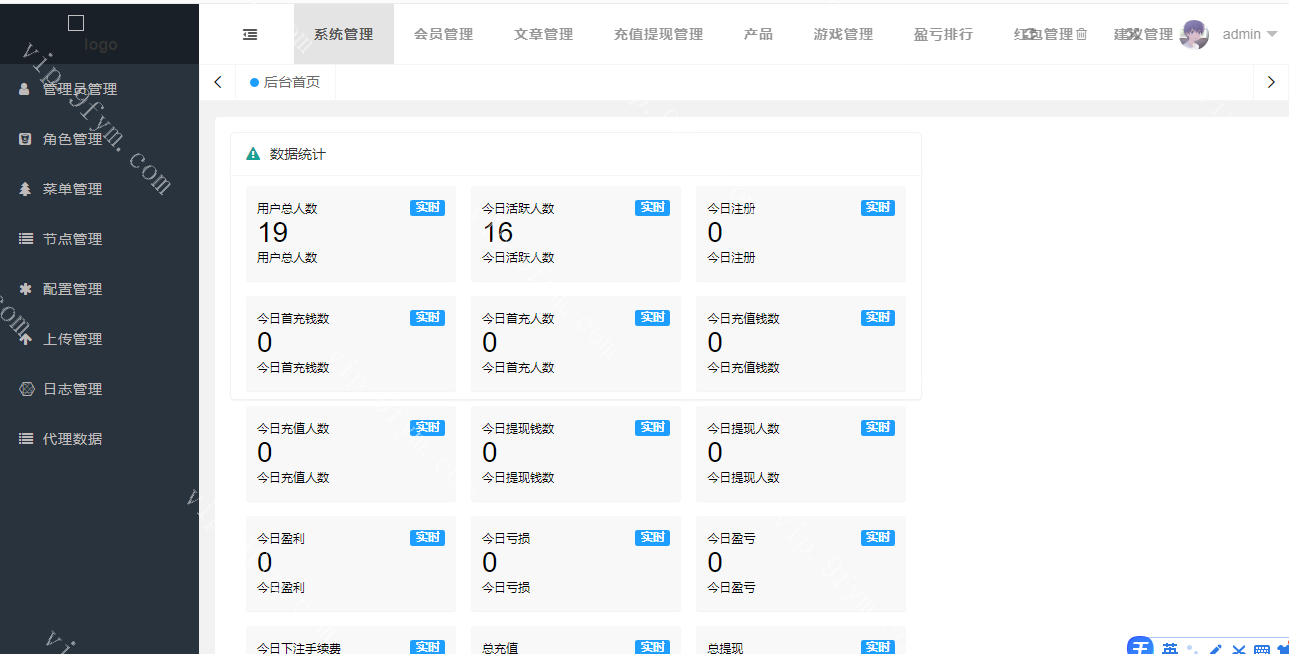Screen dimensions: 1289x654
Task: Click the log icon beside 日志管理
Action: 25,389
